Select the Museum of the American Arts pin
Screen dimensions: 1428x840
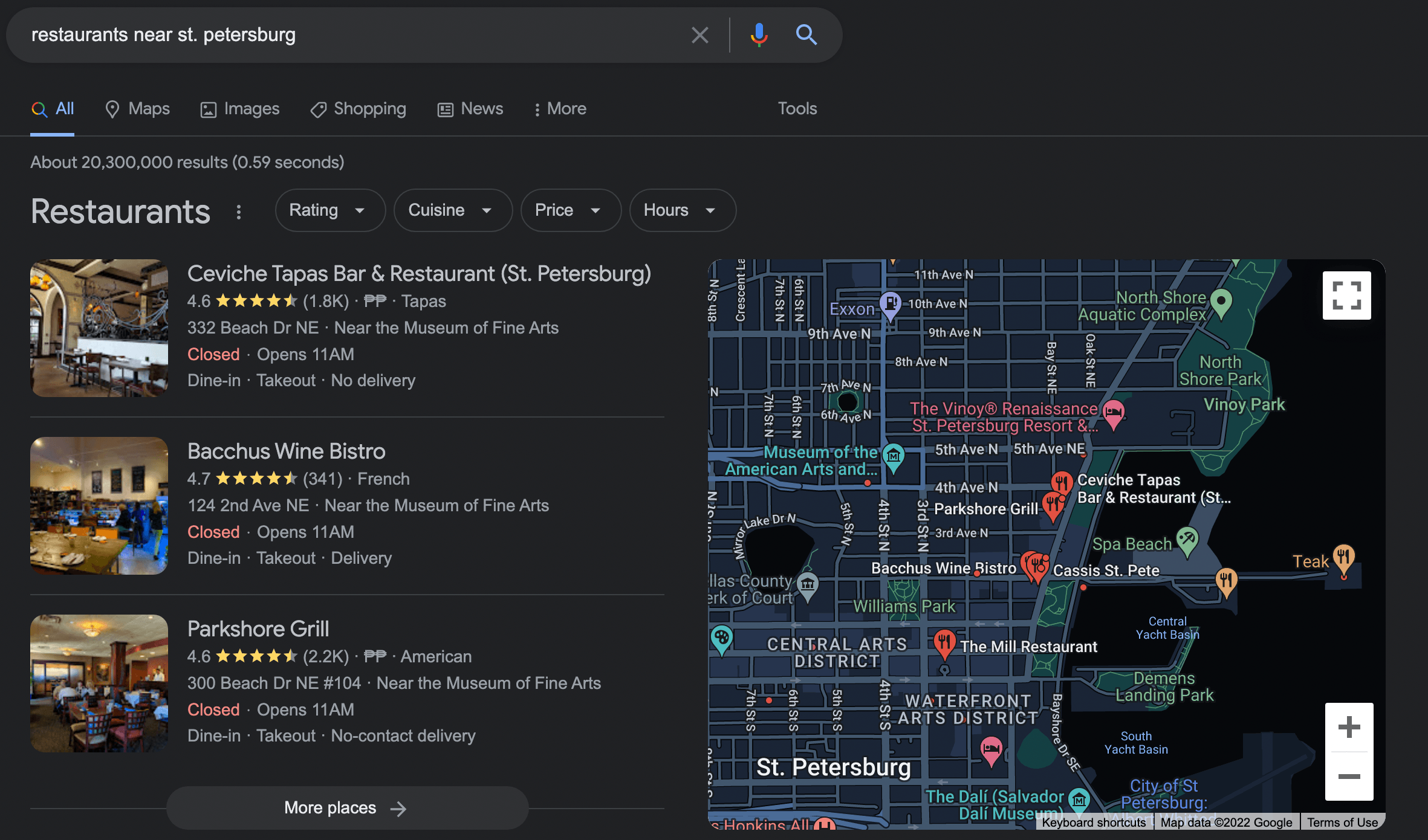[893, 458]
